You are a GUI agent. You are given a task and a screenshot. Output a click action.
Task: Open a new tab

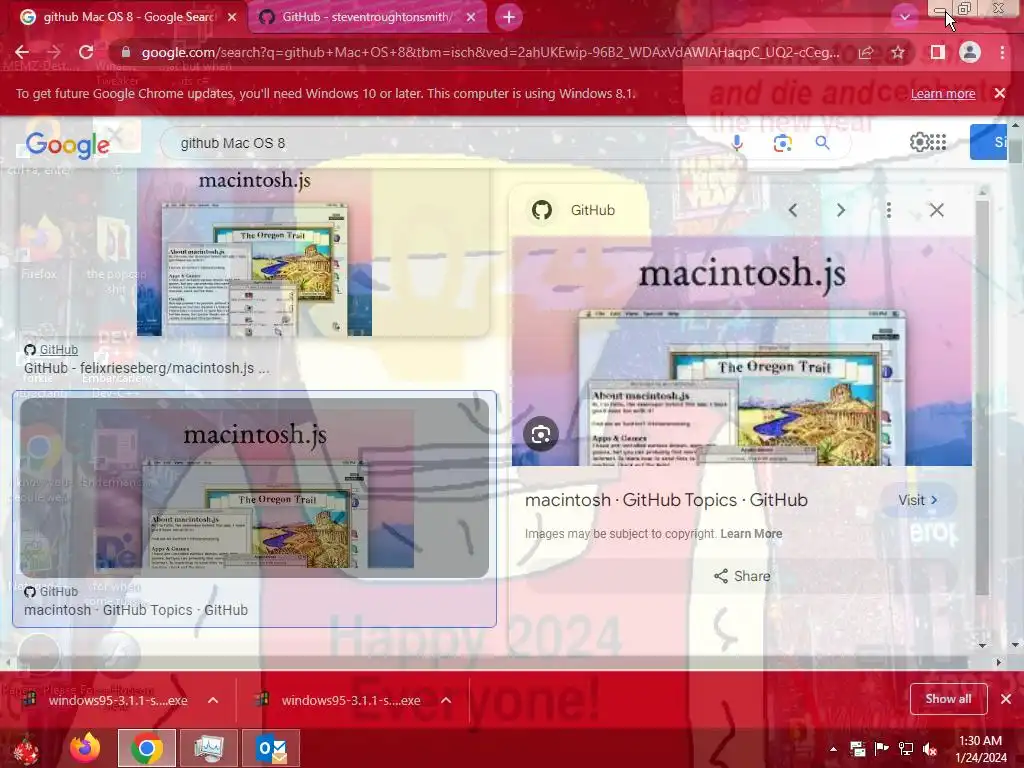click(509, 17)
